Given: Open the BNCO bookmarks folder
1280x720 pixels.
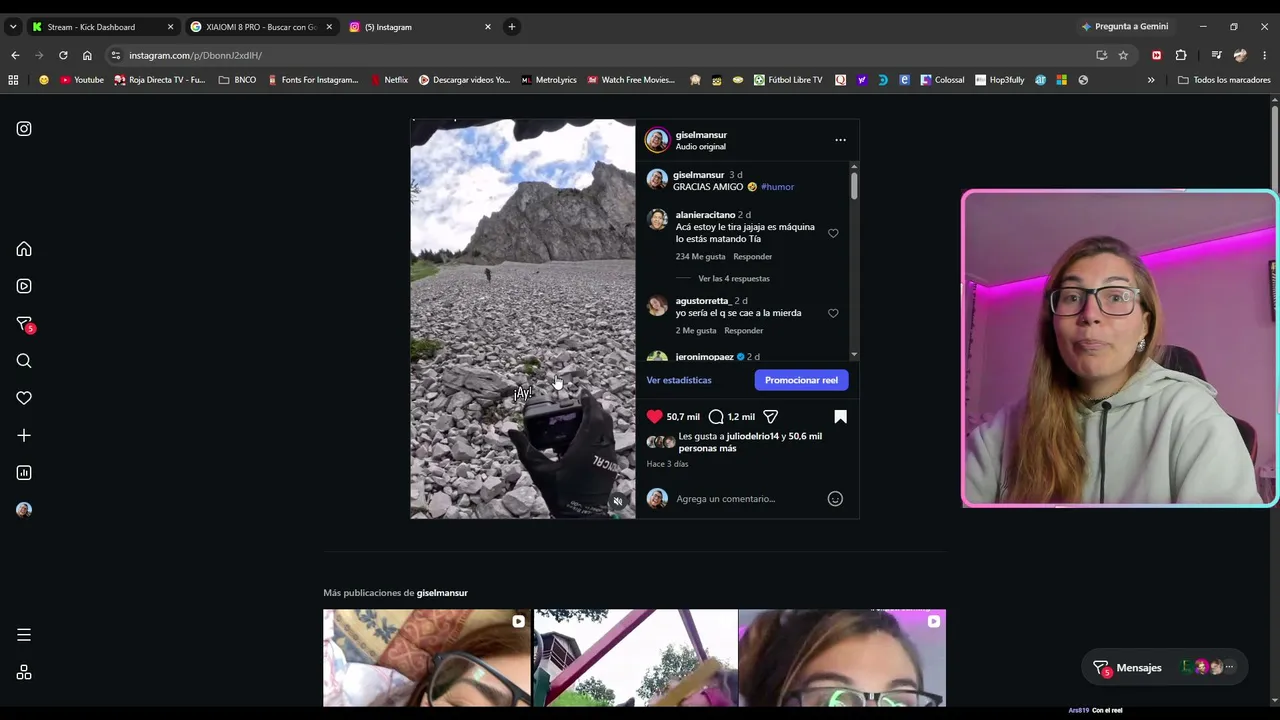Looking at the screenshot, I should (237, 80).
